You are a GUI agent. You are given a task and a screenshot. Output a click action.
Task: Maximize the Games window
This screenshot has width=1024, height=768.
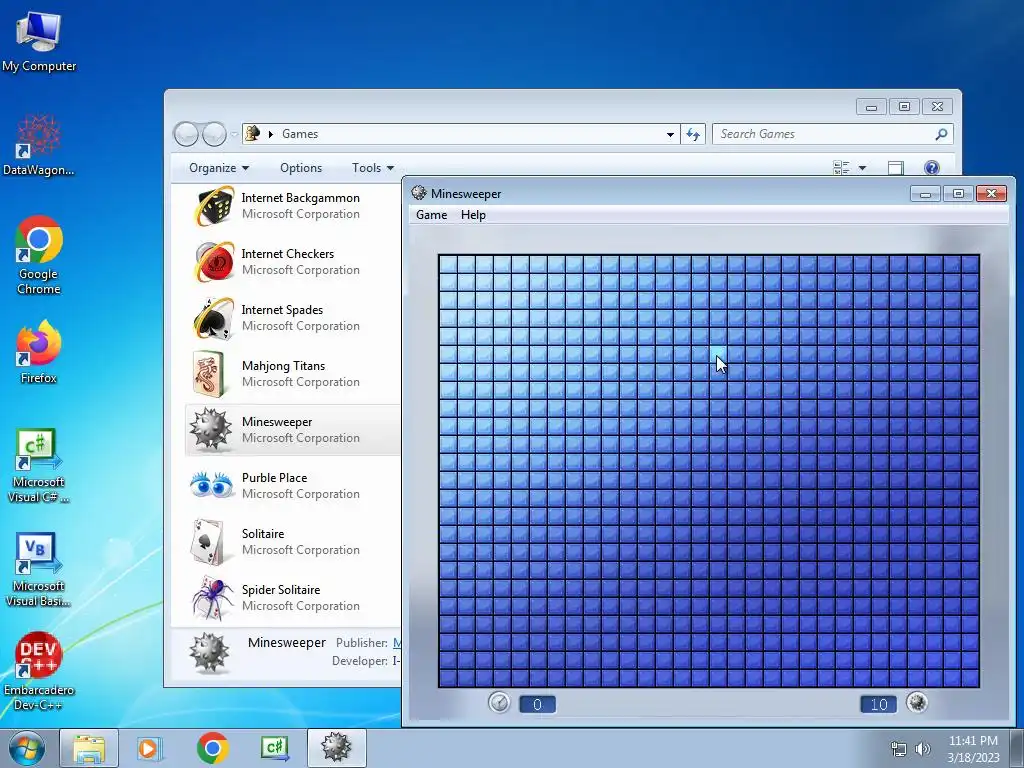click(904, 106)
